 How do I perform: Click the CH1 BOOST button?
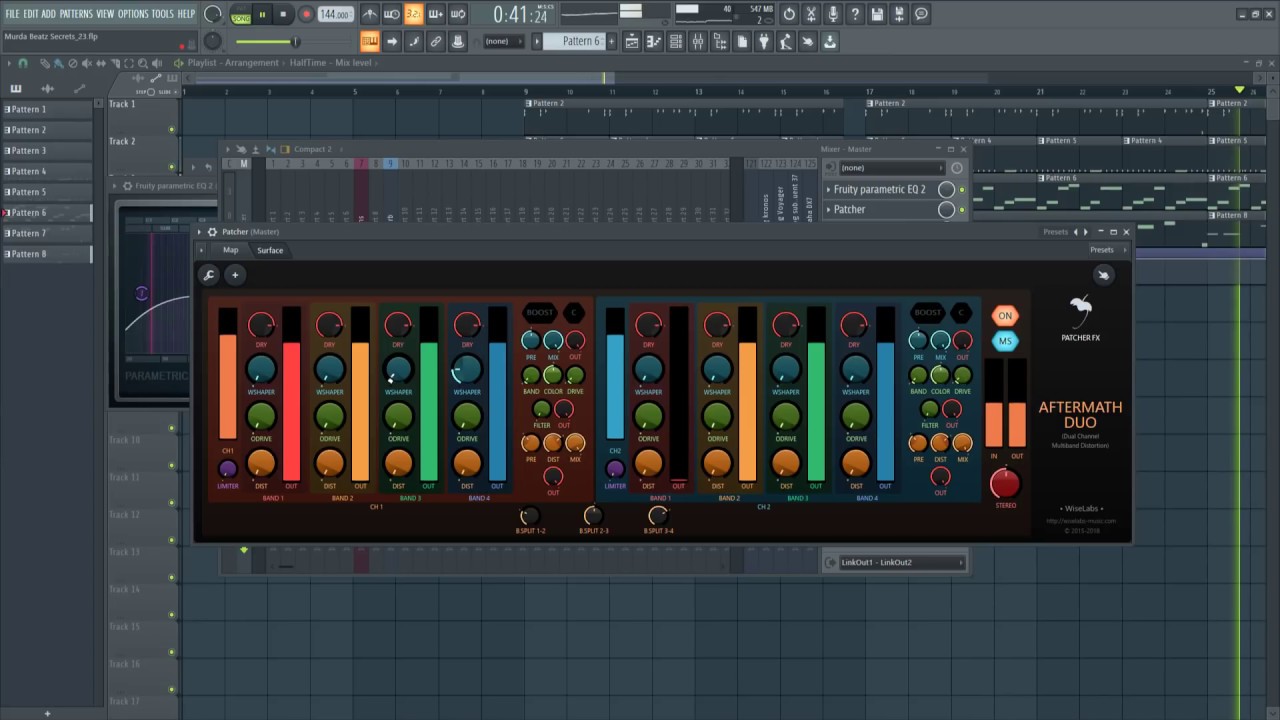point(539,312)
